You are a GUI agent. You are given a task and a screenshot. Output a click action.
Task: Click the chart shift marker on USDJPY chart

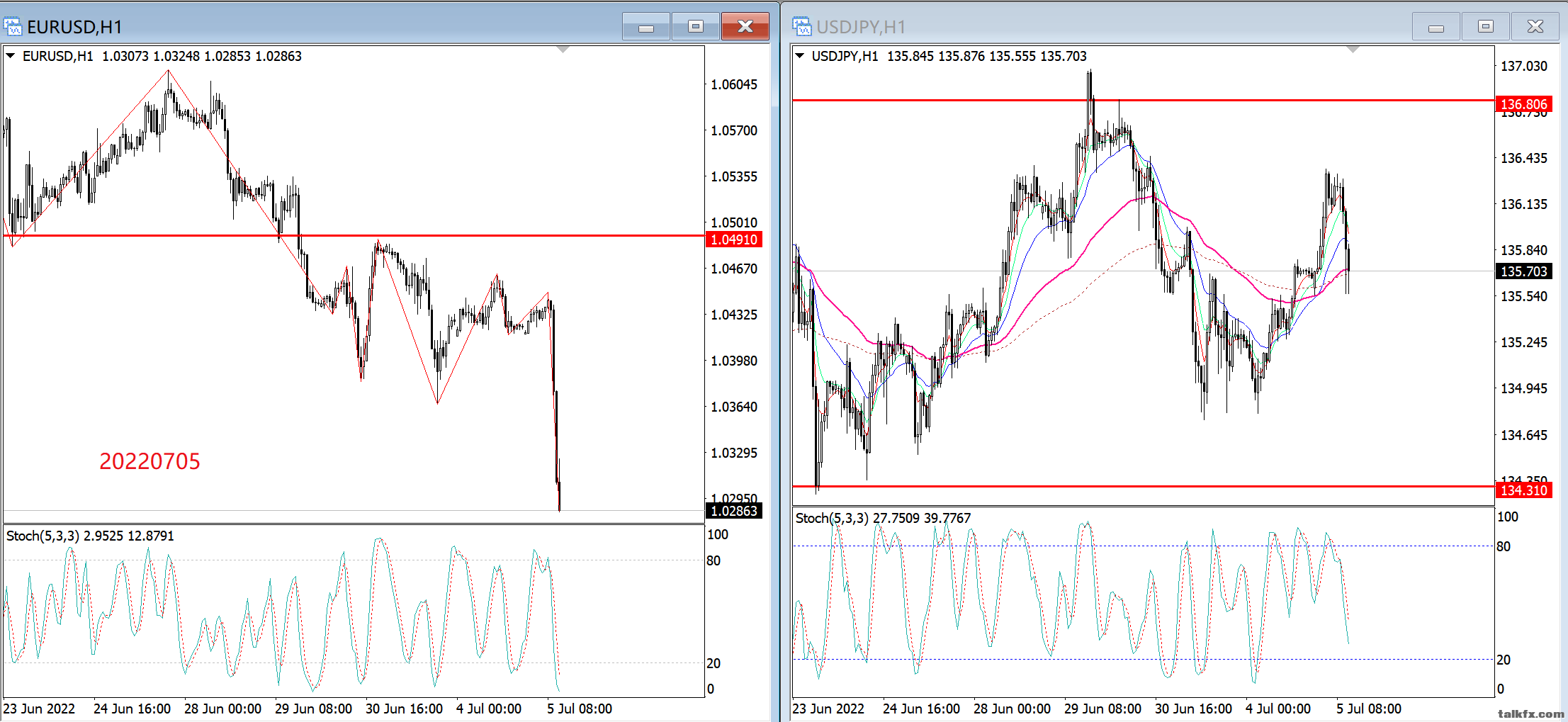[x=1353, y=50]
